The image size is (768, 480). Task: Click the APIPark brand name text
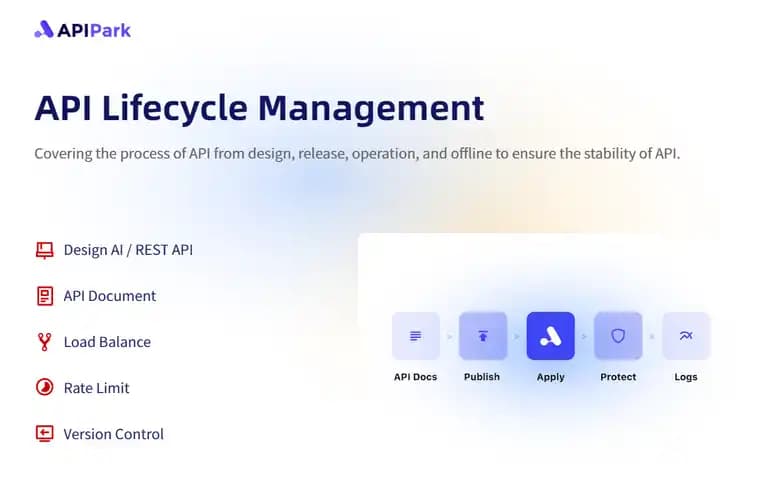point(94,31)
